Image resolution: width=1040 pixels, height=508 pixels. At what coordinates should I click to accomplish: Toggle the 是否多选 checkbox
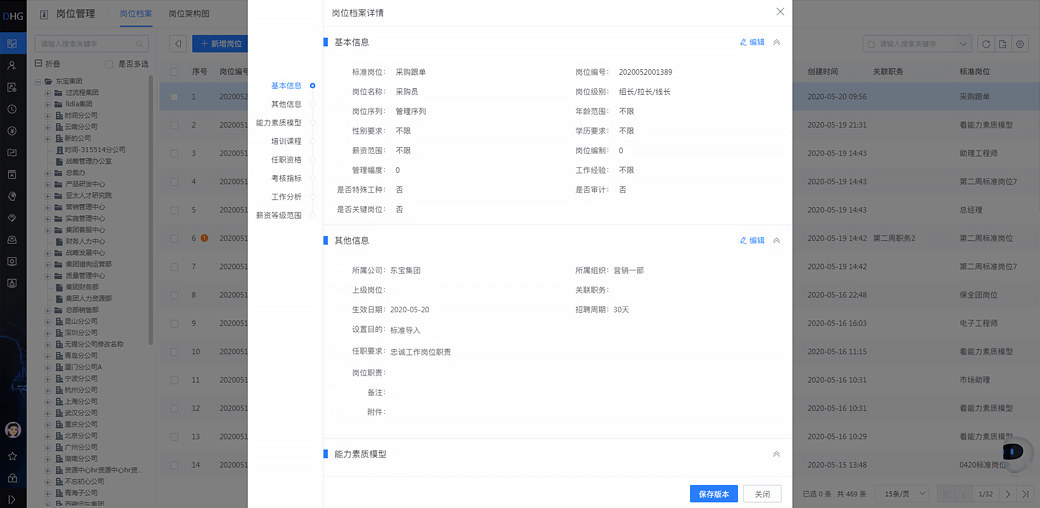click(x=111, y=63)
